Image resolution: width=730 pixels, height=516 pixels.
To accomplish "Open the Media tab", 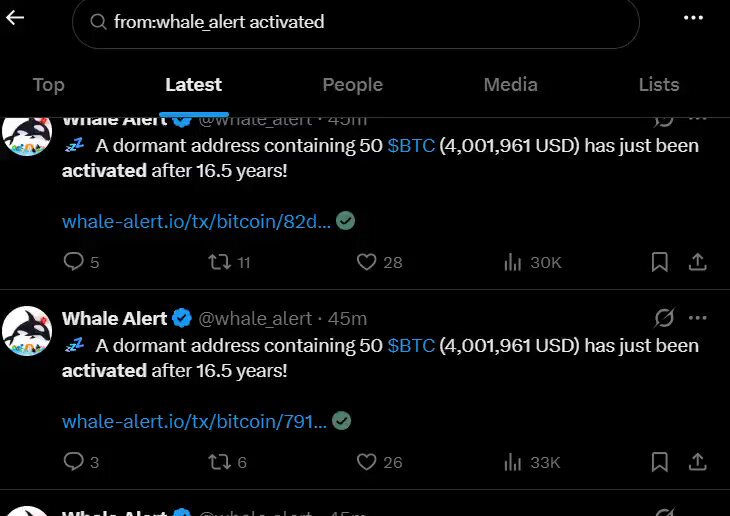I will [x=510, y=85].
